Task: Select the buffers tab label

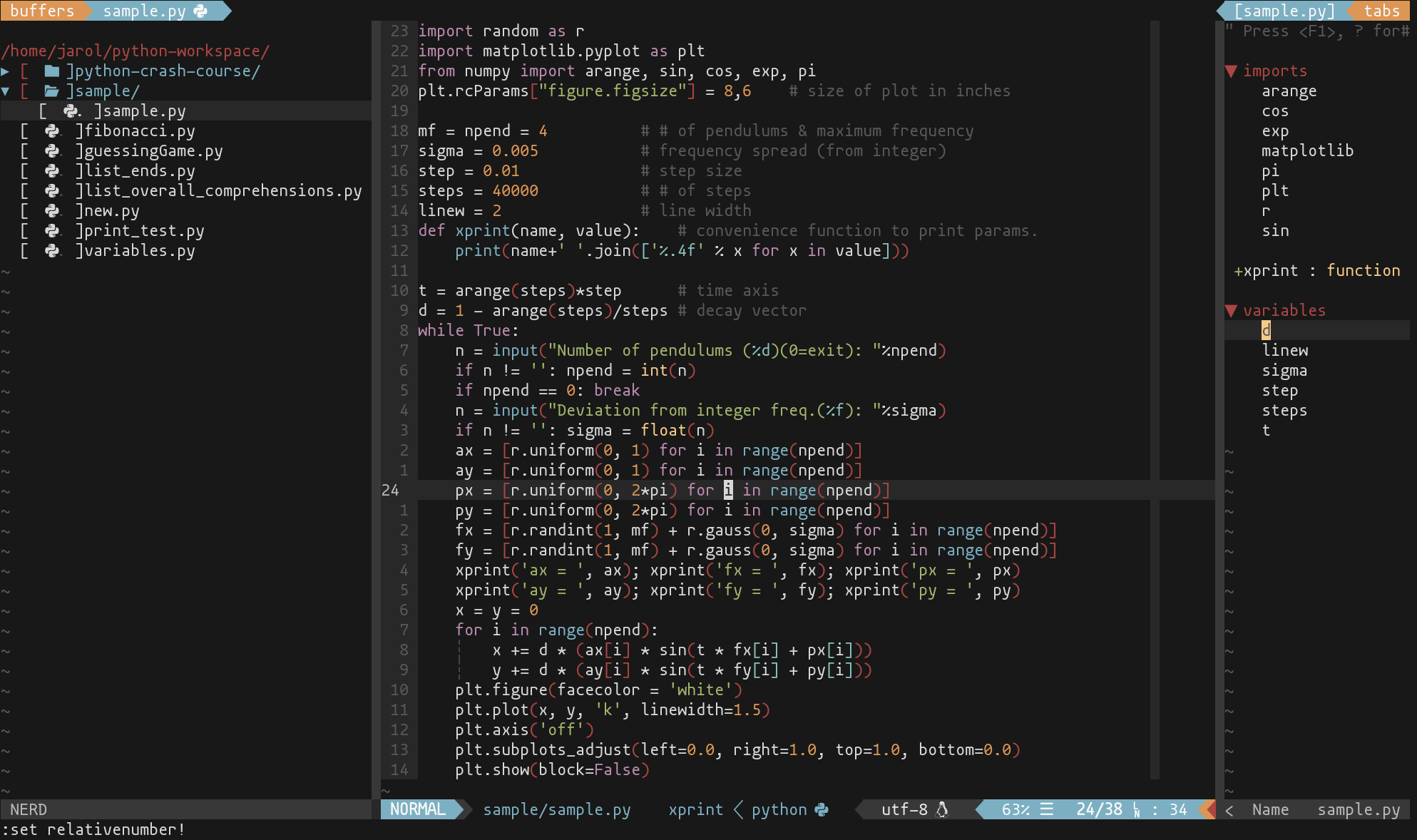Action: point(41,11)
